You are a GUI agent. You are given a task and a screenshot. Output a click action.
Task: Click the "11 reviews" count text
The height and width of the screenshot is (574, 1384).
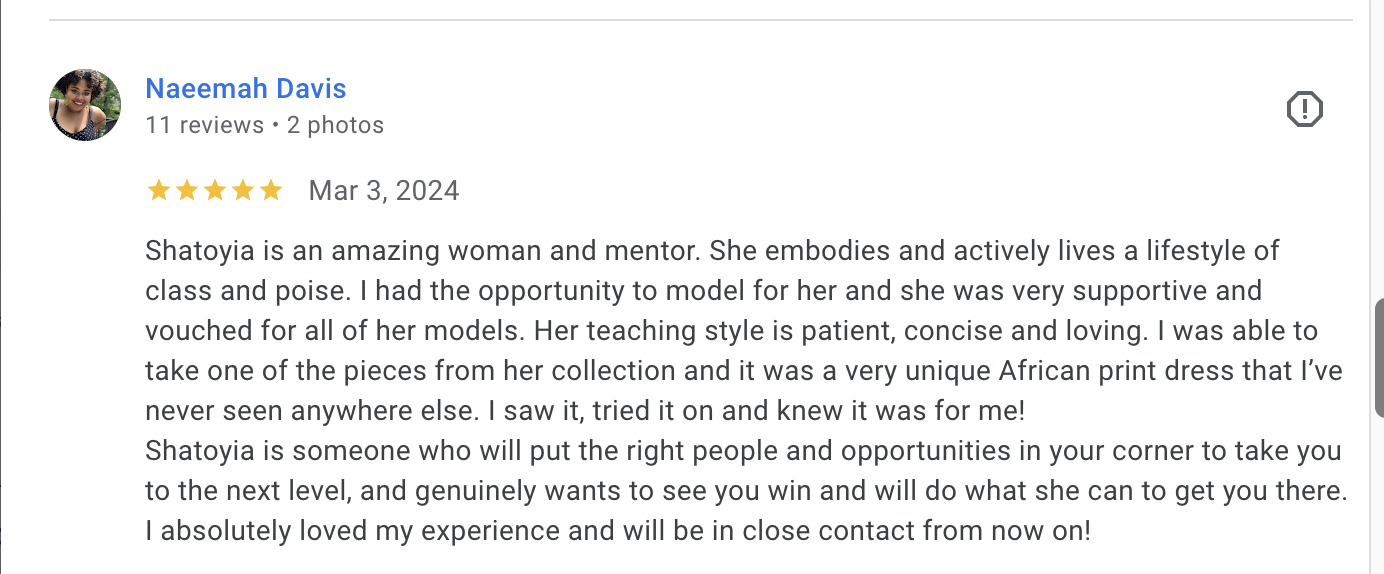pyautogui.click(x=204, y=125)
